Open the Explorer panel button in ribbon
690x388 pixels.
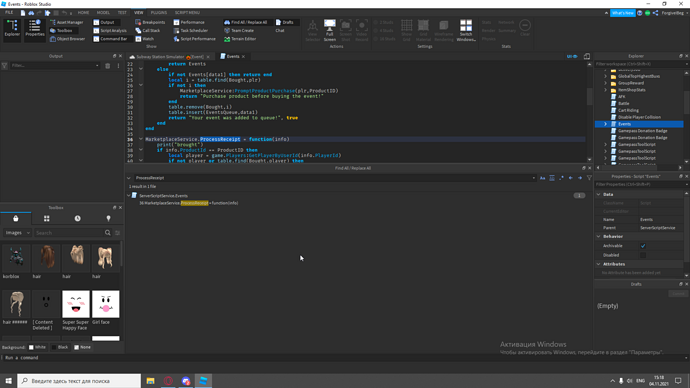[x=12, y=29]
